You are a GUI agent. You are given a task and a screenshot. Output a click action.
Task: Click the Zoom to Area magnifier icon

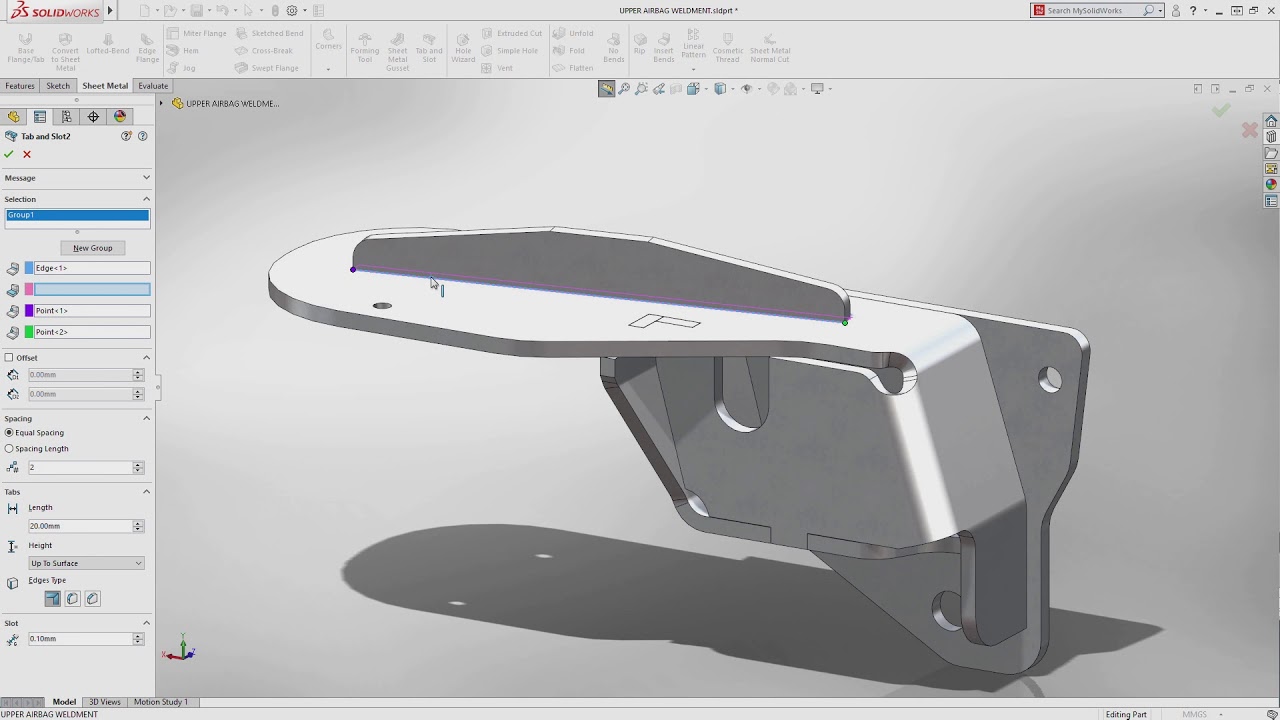tap(641, 89)
